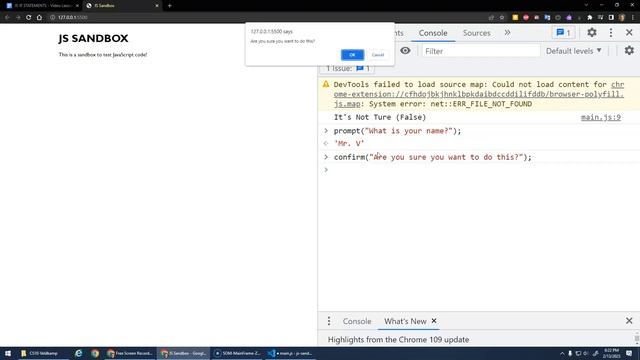Open the Chrome profile avatar
Viewport: 640px width, 360px height.
pos(622,18)
